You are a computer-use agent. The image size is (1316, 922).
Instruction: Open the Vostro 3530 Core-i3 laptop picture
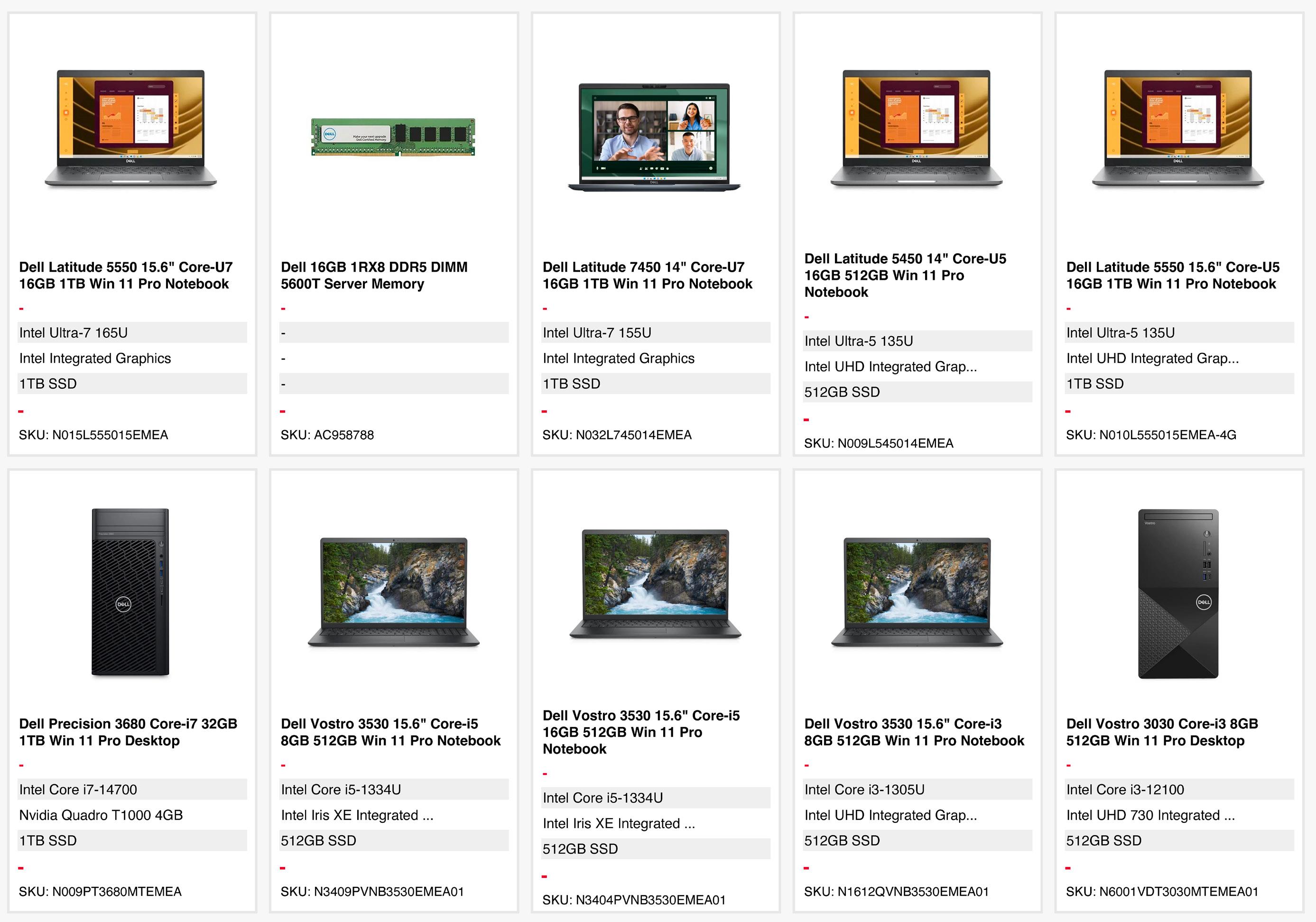pos(916,592)
